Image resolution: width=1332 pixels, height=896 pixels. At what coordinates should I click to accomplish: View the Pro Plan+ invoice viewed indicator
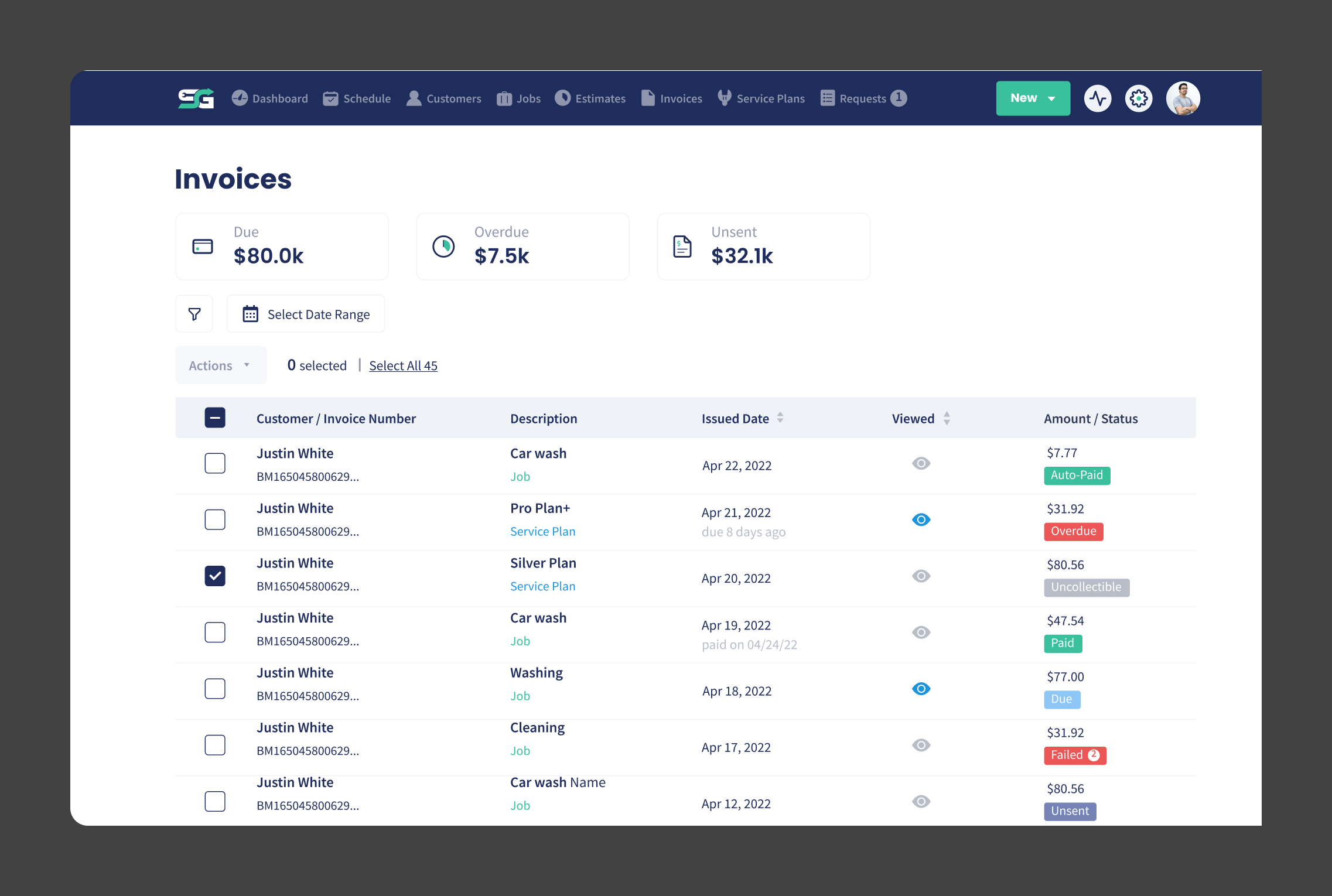(921, 519)
